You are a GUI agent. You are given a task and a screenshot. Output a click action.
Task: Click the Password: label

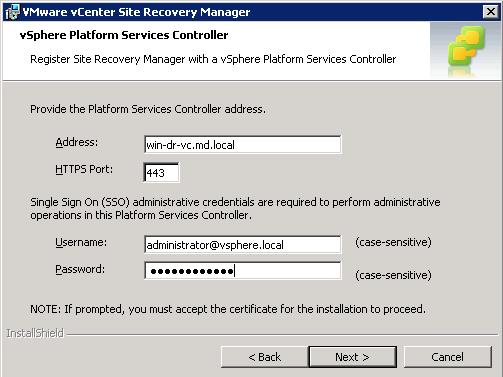coord(80,269)
